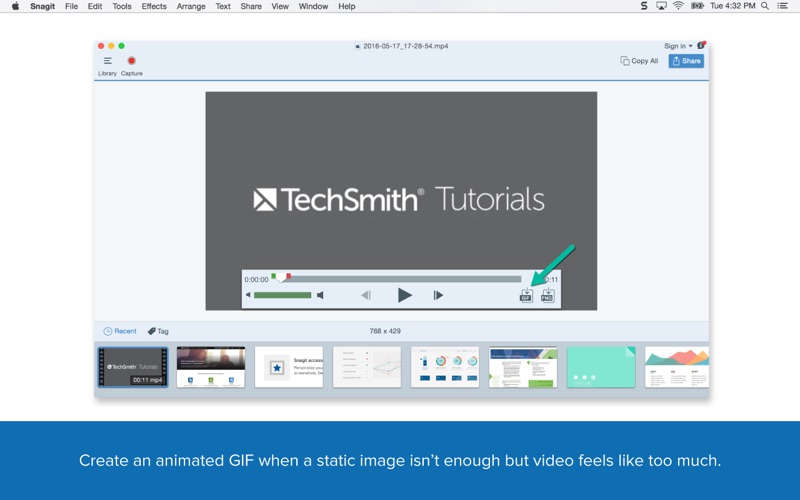800x500 pixels.
Task: Switch tray to Tag view
Action: click(x=158, y=331)
